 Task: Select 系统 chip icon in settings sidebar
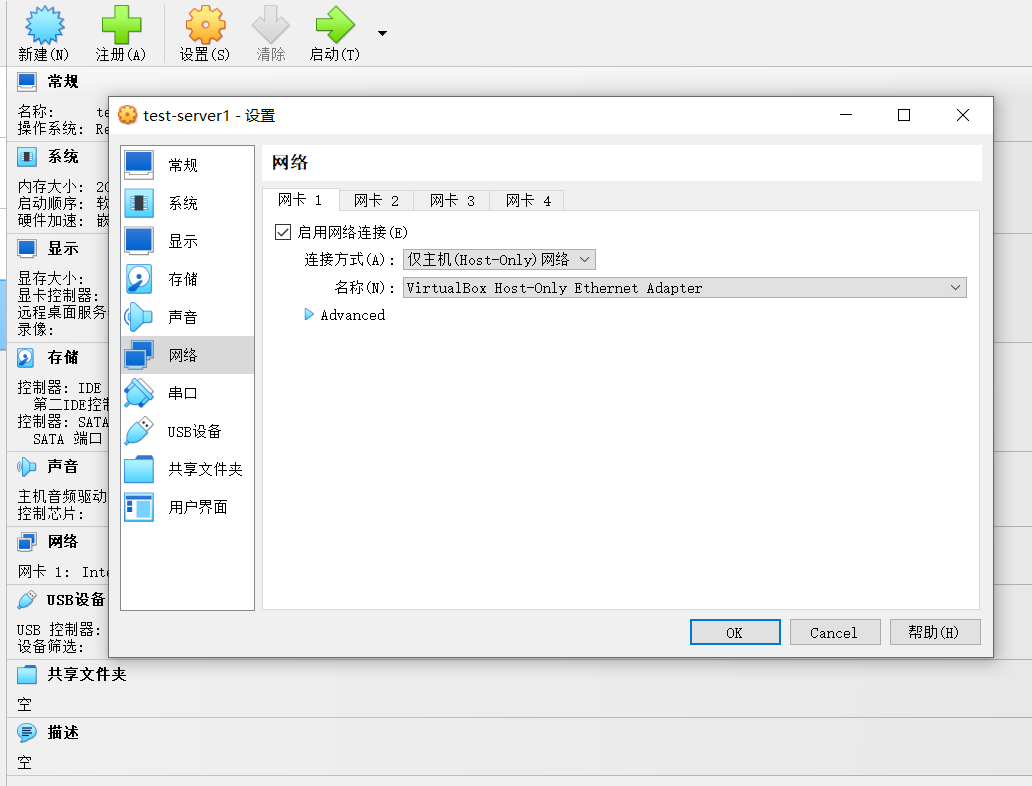139,203
